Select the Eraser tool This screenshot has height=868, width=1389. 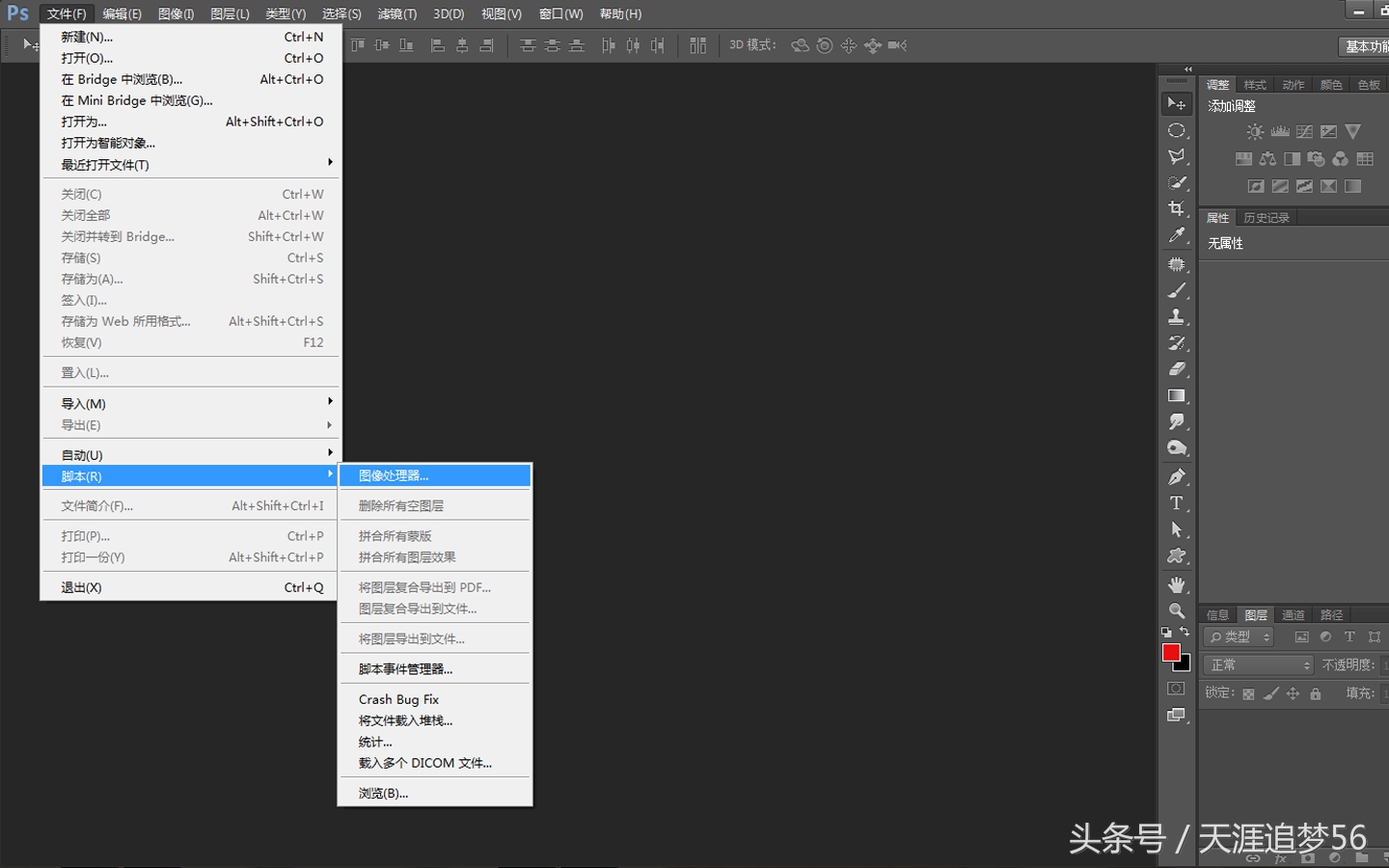tap(1177, 368)
